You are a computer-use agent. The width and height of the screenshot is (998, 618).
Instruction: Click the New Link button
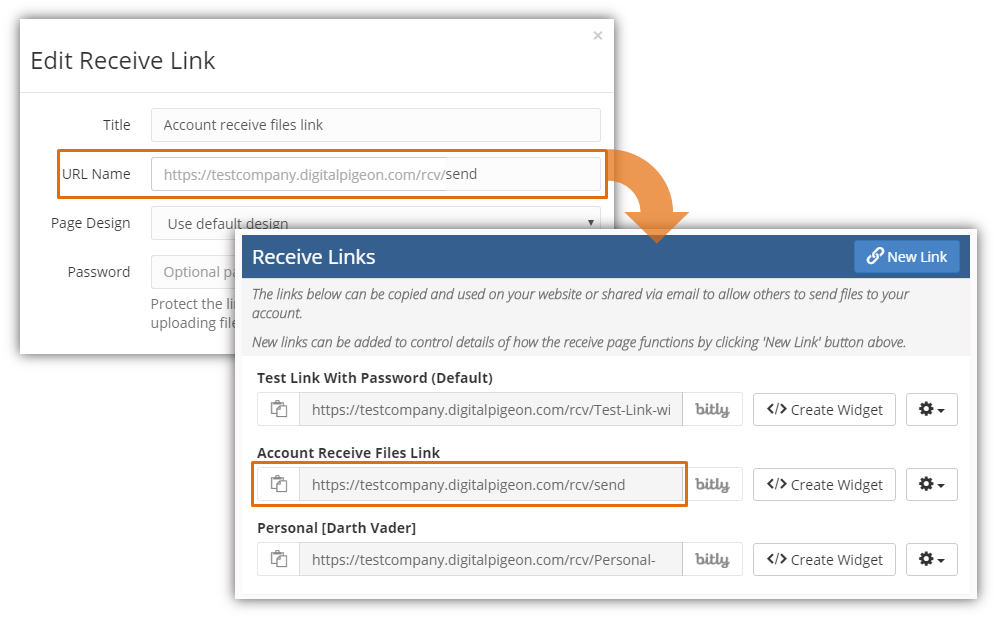tap(906, 256)
